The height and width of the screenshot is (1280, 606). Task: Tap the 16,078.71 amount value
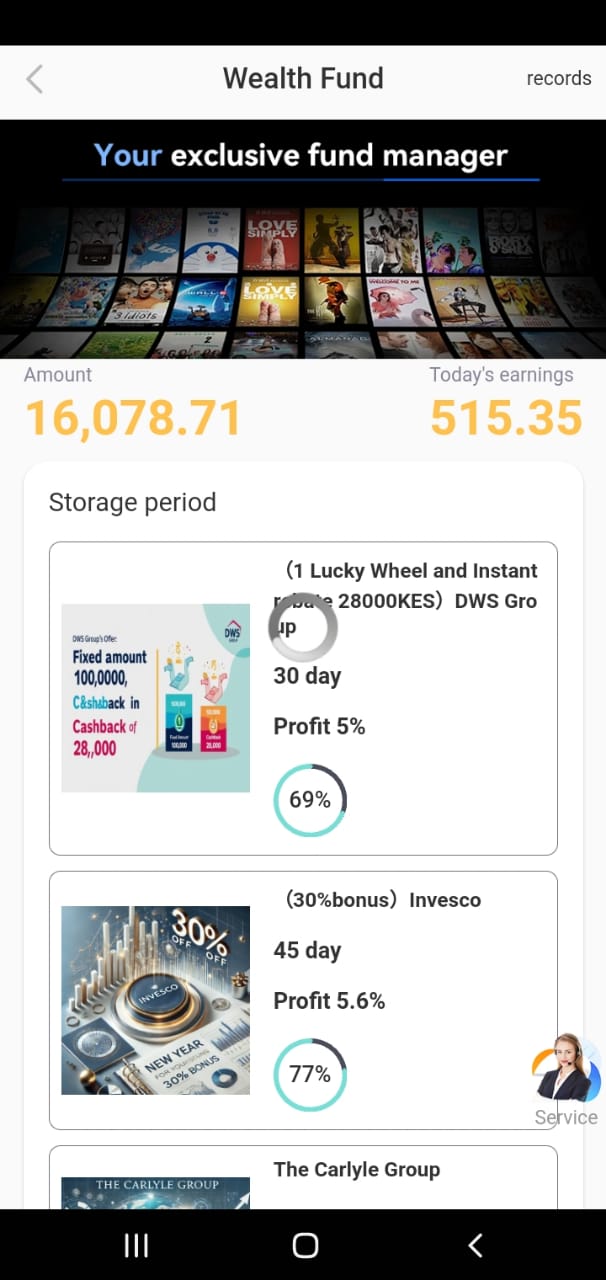click(133, 418)
